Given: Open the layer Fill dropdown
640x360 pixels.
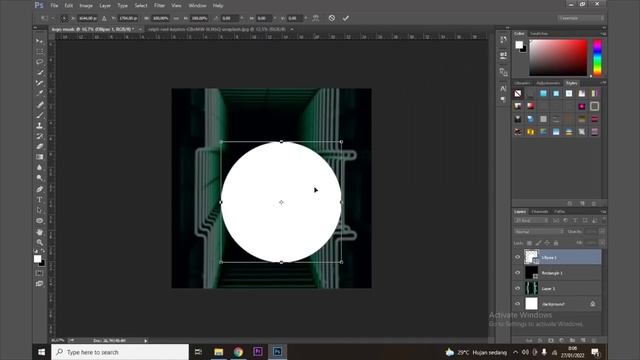Looking at the screenshot, I should tap(602, 243).
